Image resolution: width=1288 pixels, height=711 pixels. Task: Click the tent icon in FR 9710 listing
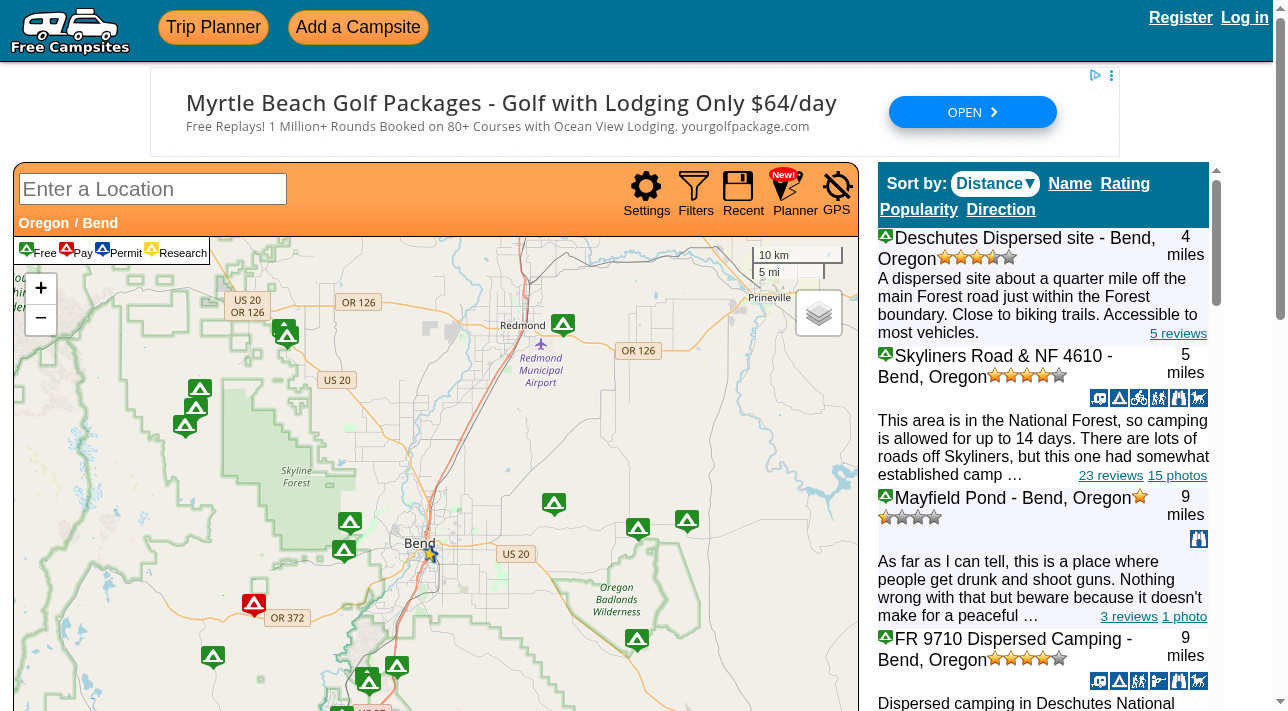pyautogui.click(x=1119, y=681)
